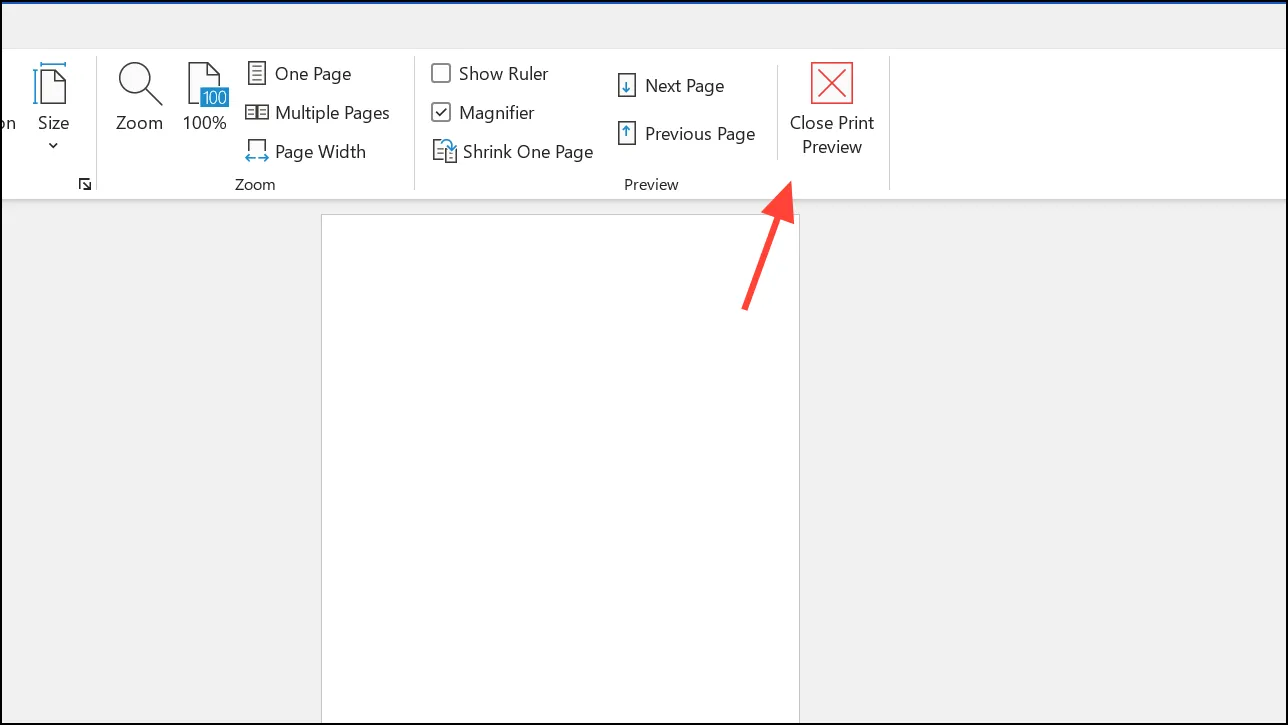Click the Zoom group label

[255, 185]
